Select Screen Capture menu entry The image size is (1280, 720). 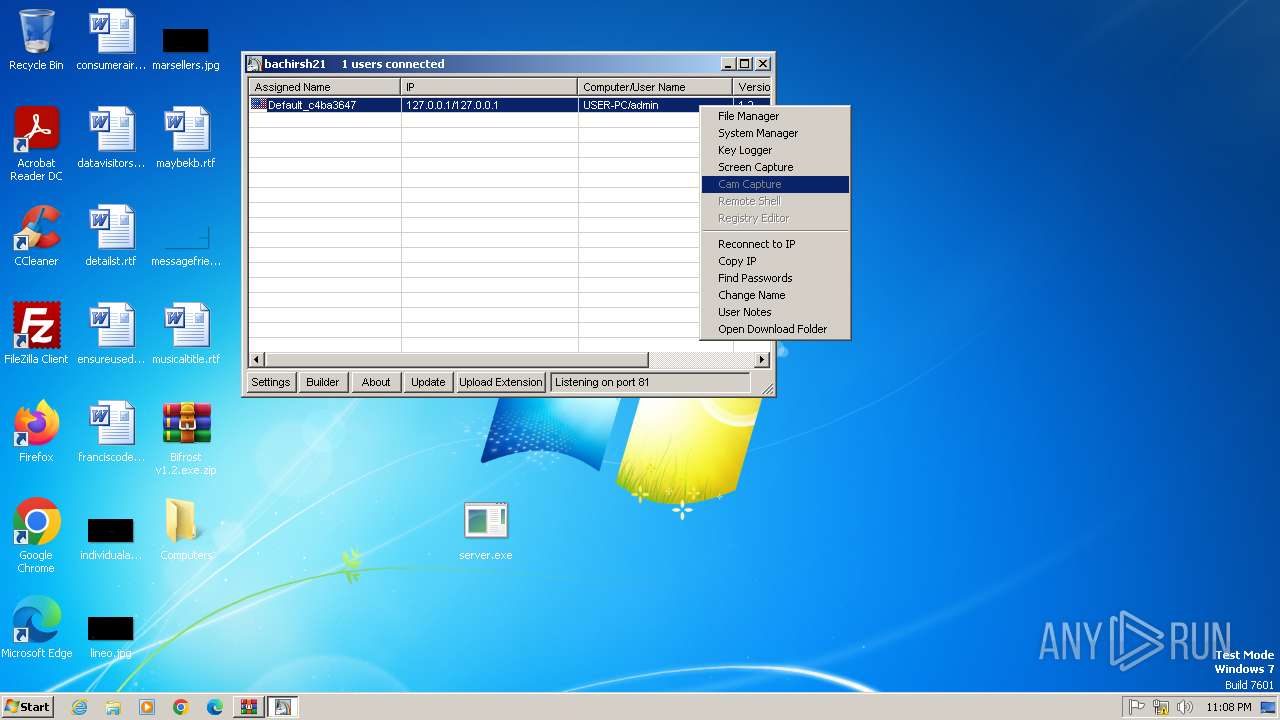point(775,167)
